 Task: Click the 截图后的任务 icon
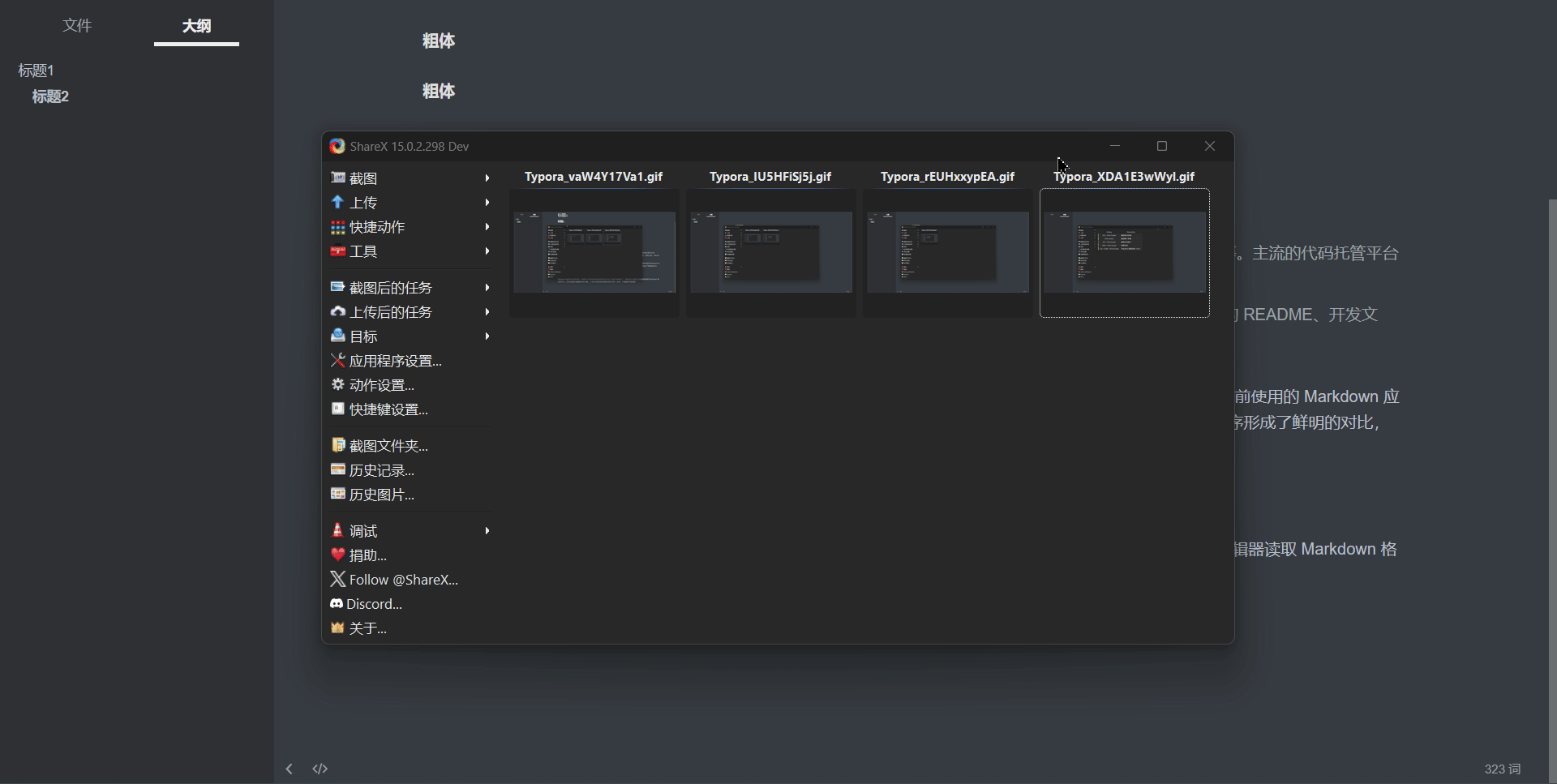[338, 287]
